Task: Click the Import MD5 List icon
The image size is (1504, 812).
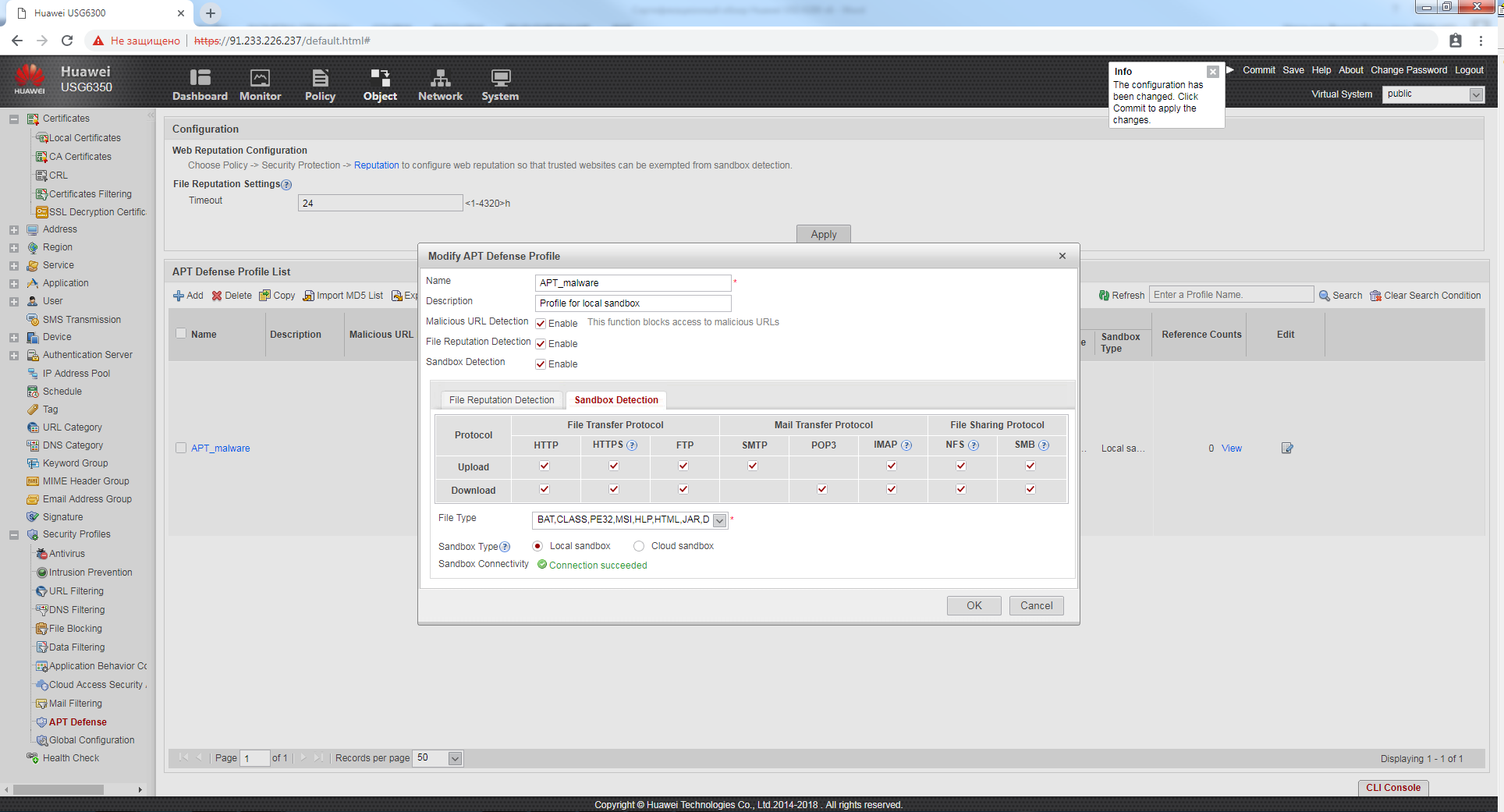Action: tap(309, 296)
